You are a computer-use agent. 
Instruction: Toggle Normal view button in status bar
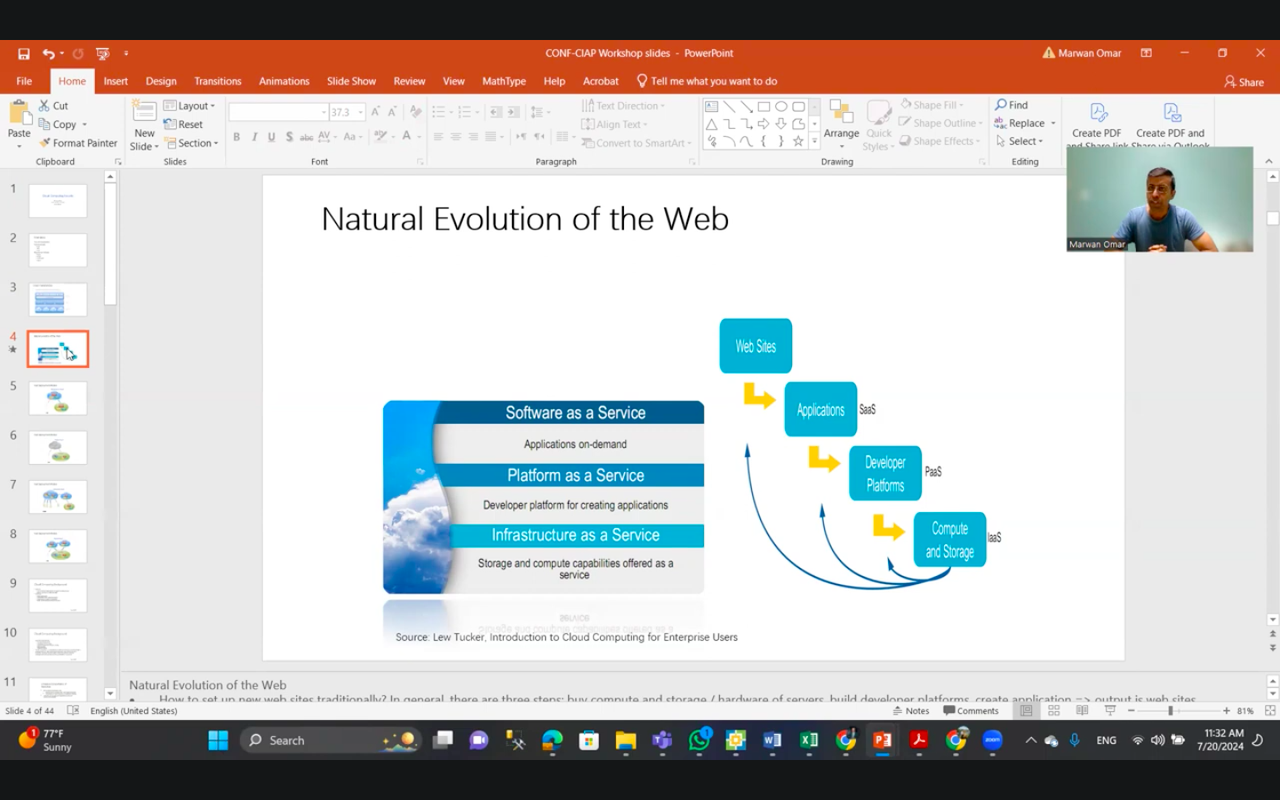(x=1026, y=711)
